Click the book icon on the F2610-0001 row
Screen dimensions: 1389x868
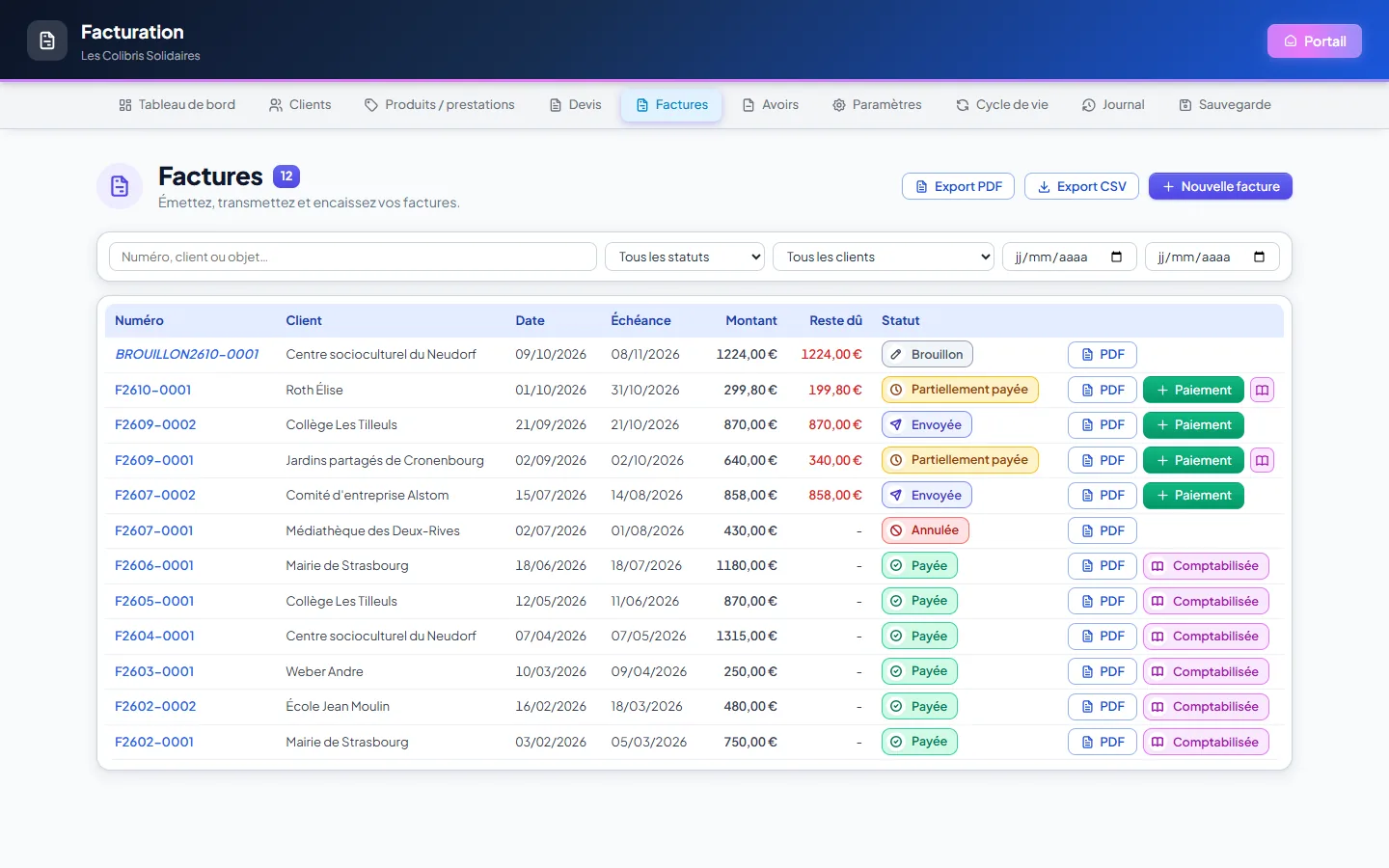tap(1262, 390)
